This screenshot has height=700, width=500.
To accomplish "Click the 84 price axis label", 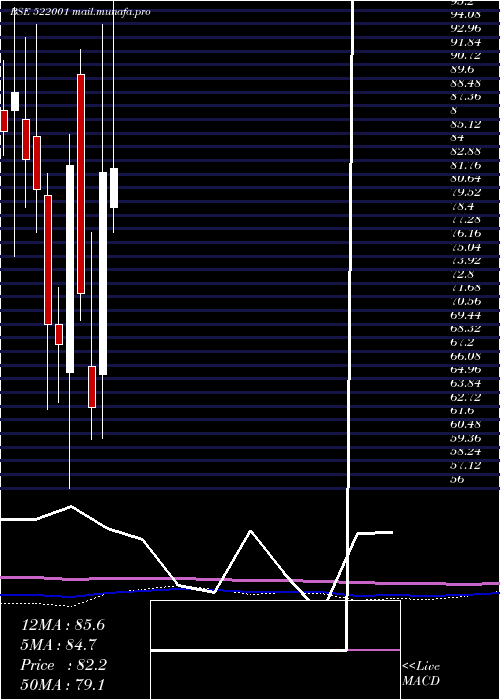I will [457, 138].
